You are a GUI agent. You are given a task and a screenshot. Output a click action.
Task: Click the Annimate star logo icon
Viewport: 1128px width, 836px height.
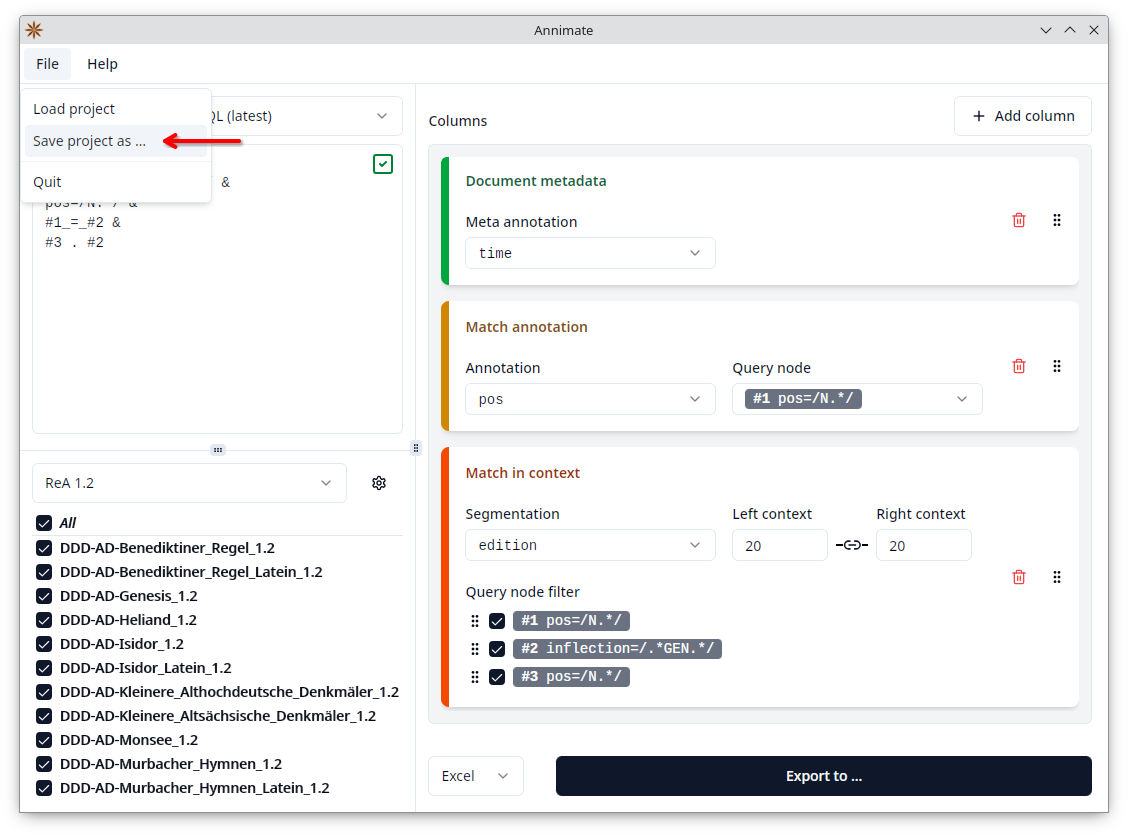tap(34, 29)
